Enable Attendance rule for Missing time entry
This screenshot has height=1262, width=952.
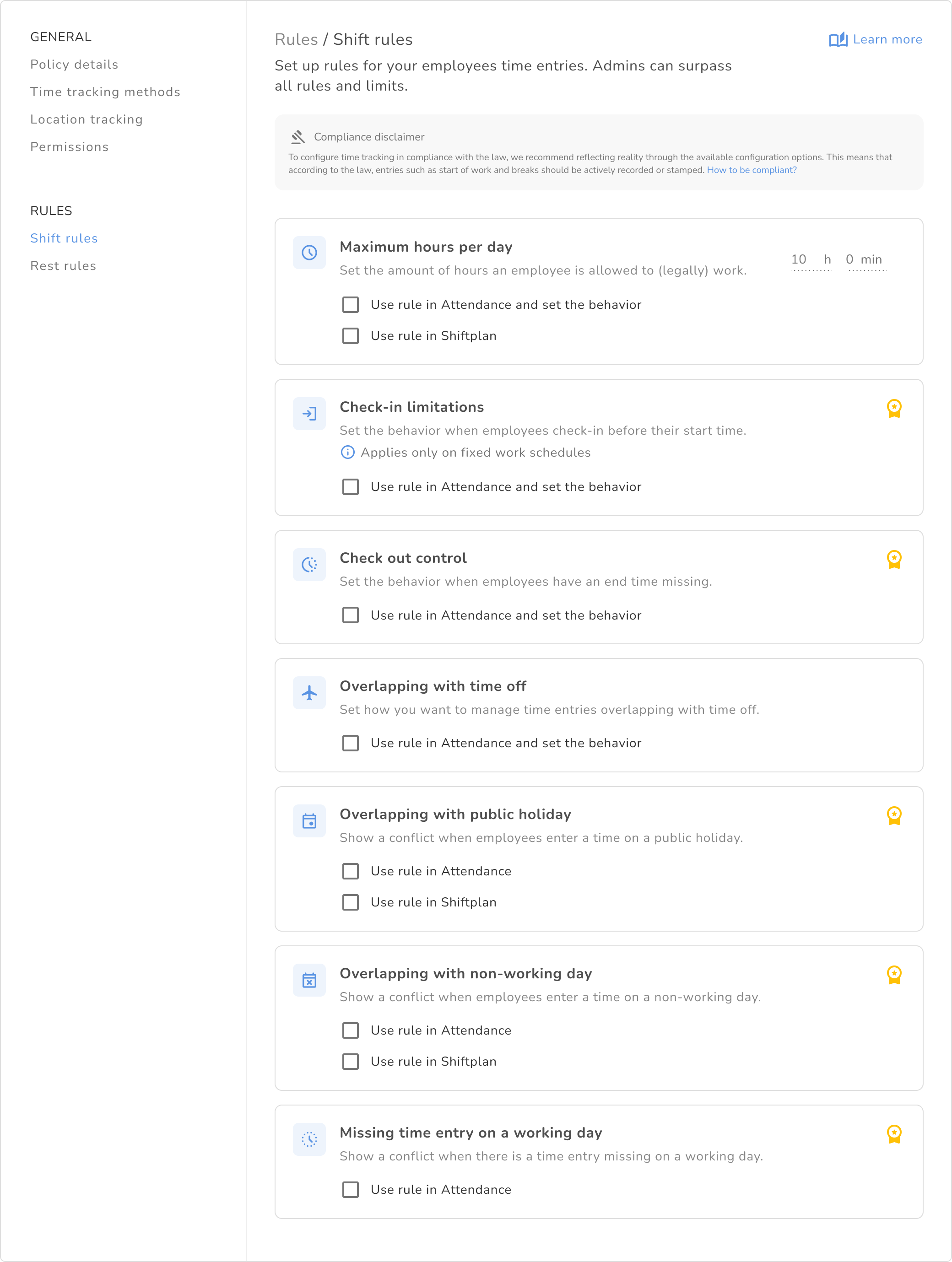tap(351, 1190)
